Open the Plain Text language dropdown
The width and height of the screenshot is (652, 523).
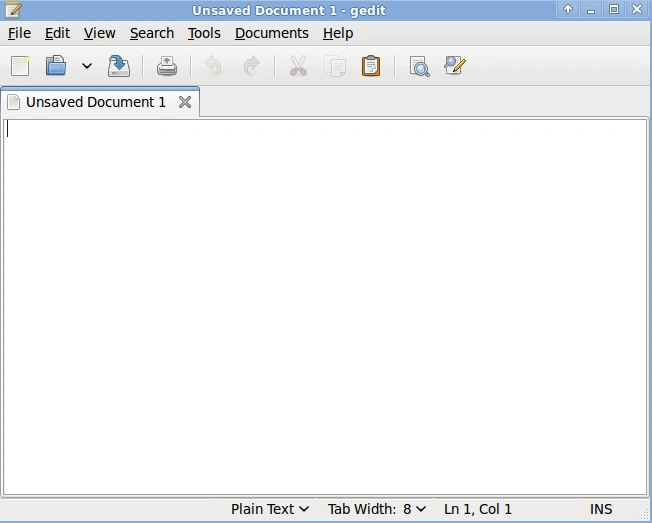[x=270, y=509]
